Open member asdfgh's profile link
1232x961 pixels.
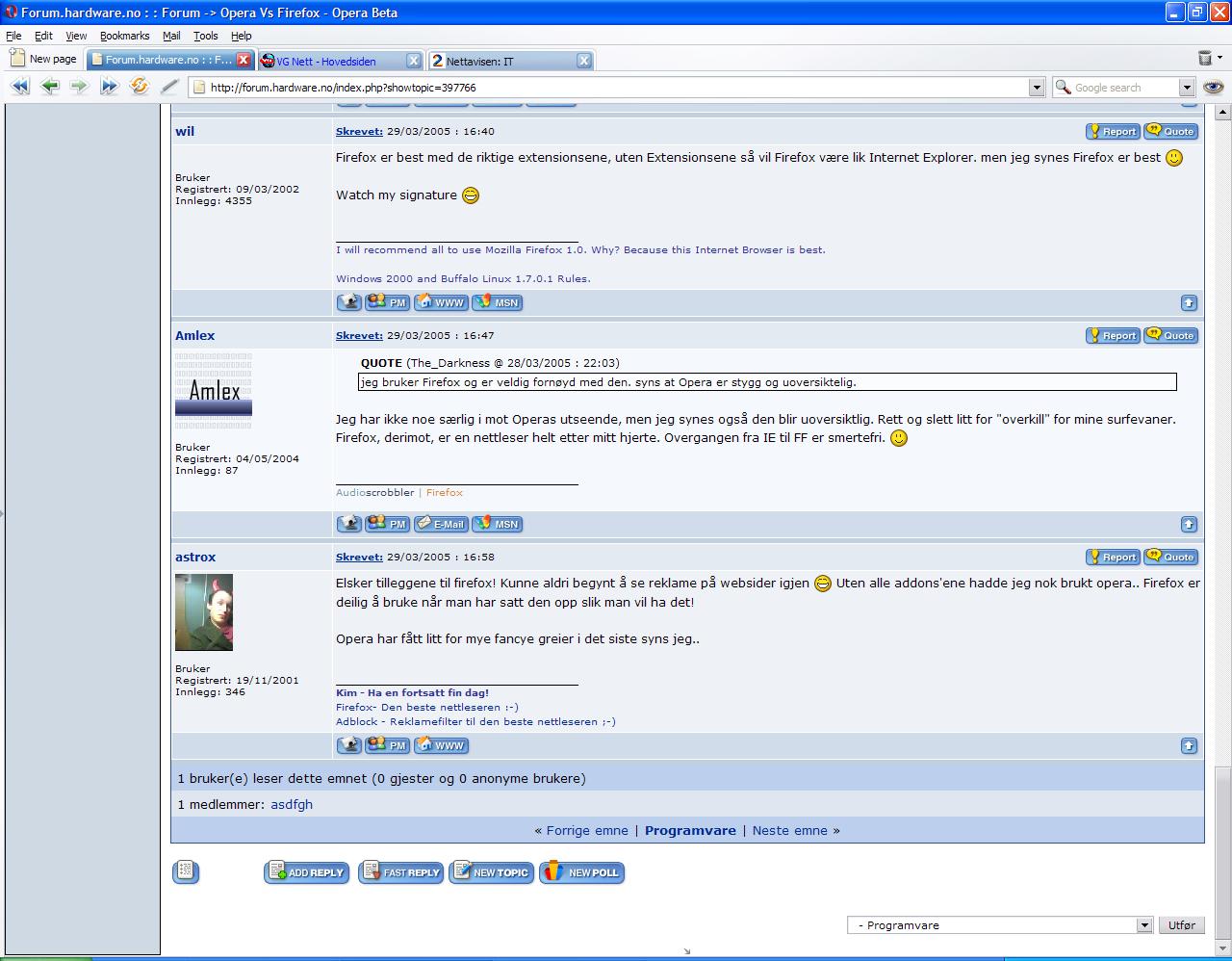coord(292,804)
